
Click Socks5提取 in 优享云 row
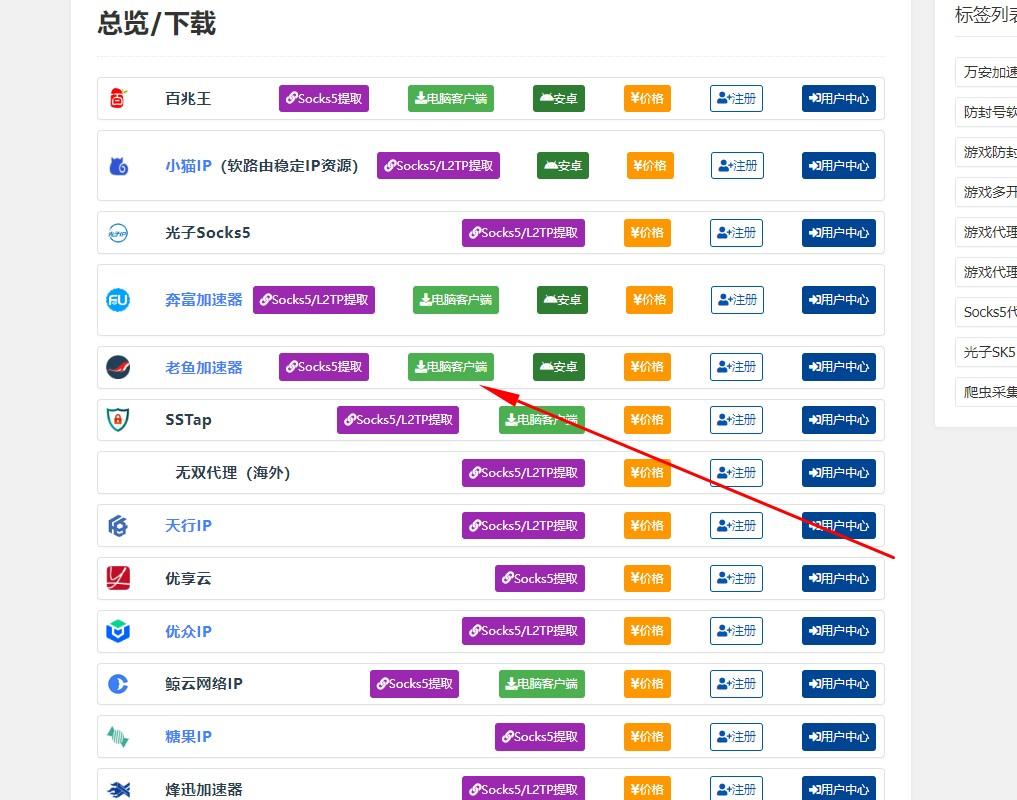[x=540, y=578]
